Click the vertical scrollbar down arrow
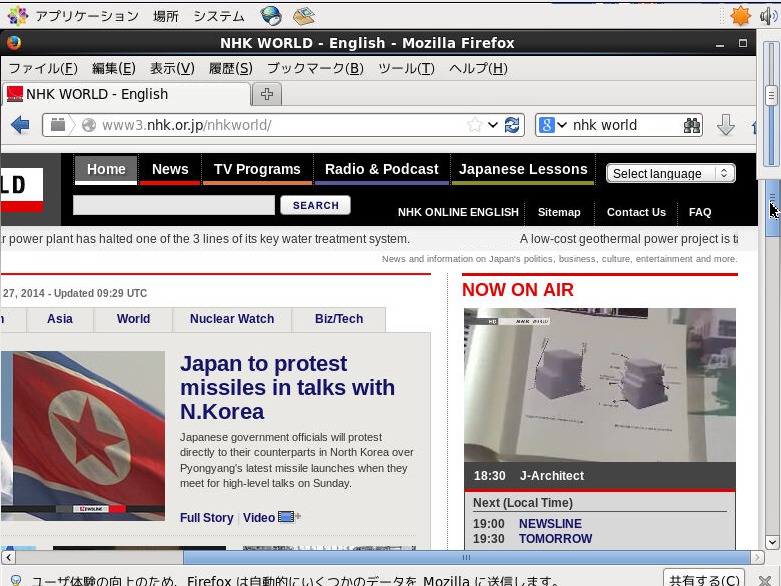 [x=772, y=542]
